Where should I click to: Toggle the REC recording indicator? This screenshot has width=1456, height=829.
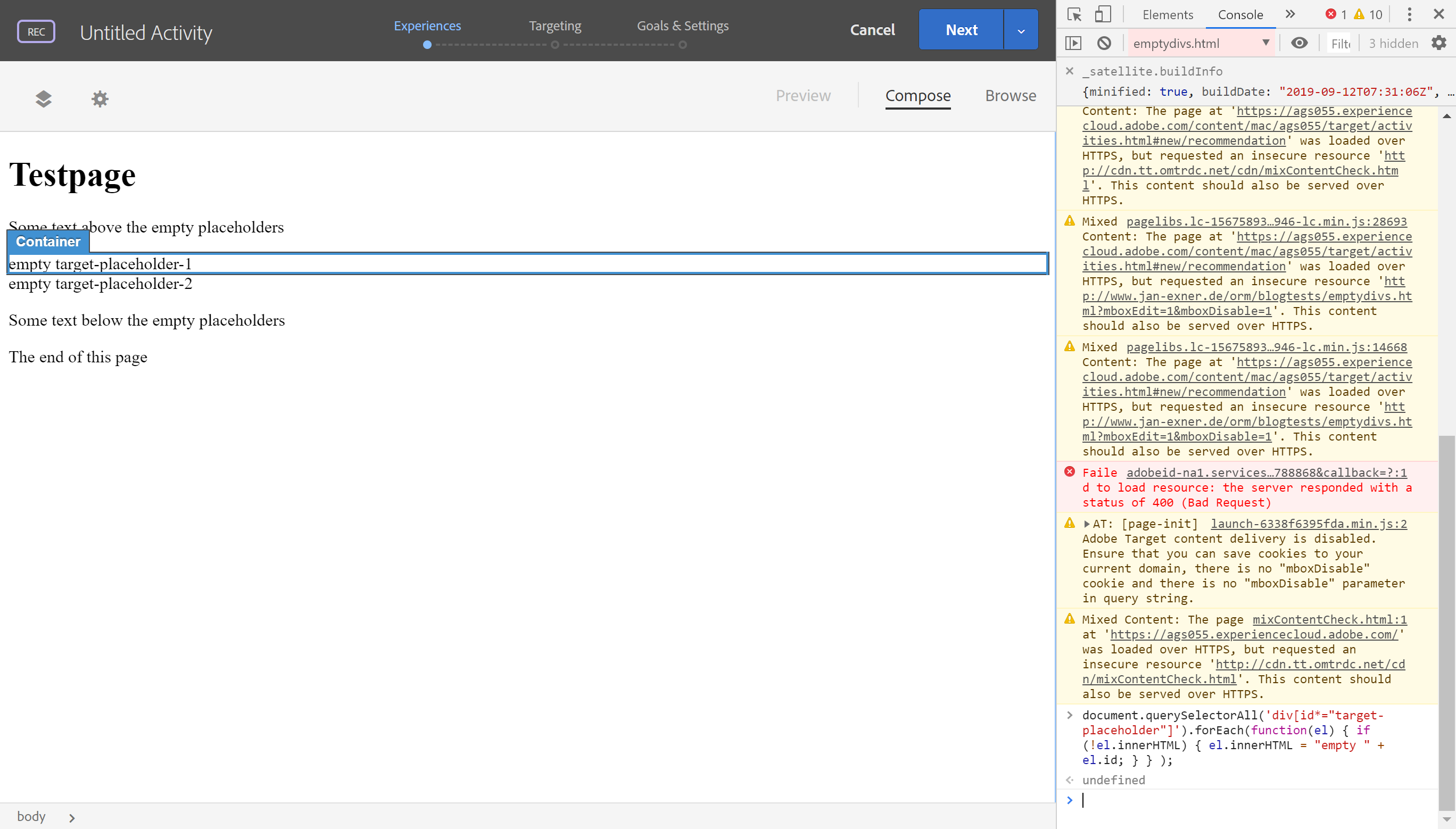[36, 31]
